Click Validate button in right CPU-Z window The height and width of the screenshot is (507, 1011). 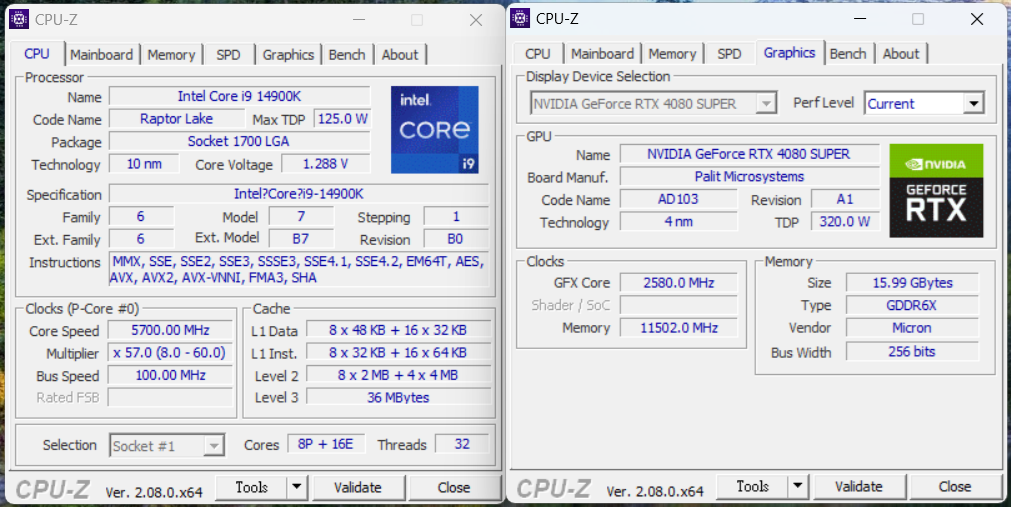(x=858, y=486)
